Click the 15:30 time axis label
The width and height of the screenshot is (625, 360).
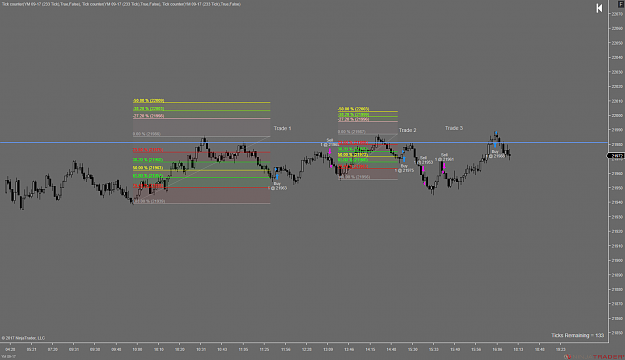point(412,349)
